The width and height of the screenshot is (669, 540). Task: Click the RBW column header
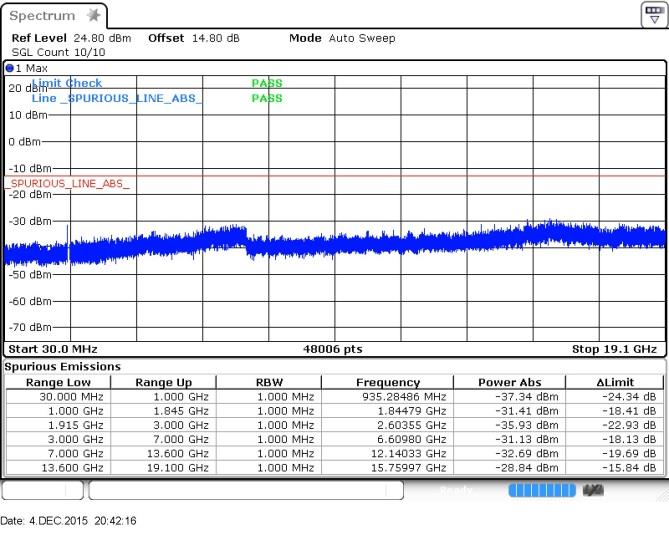click(x=269, y=382)
